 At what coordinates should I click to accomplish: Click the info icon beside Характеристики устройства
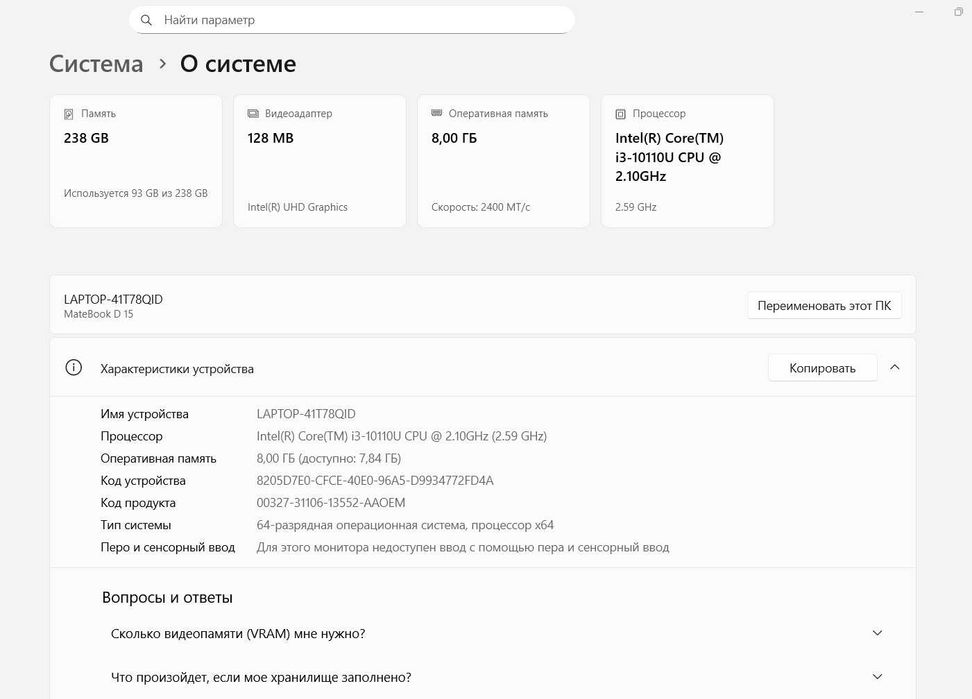click(74, 368)
